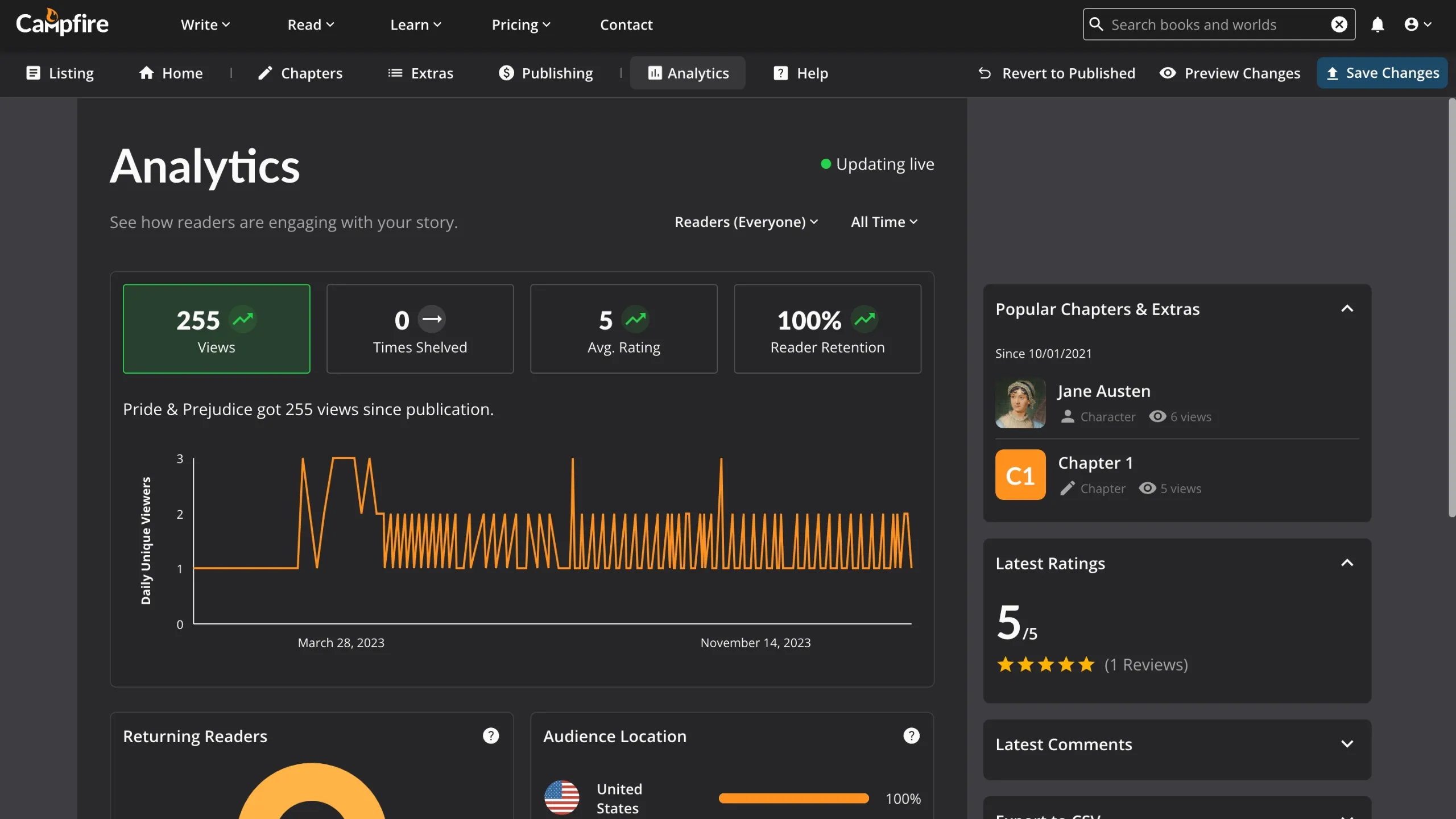1456x819 pixels.
Task: Click the Revert to Published undo icon
Action: (985, 73)
